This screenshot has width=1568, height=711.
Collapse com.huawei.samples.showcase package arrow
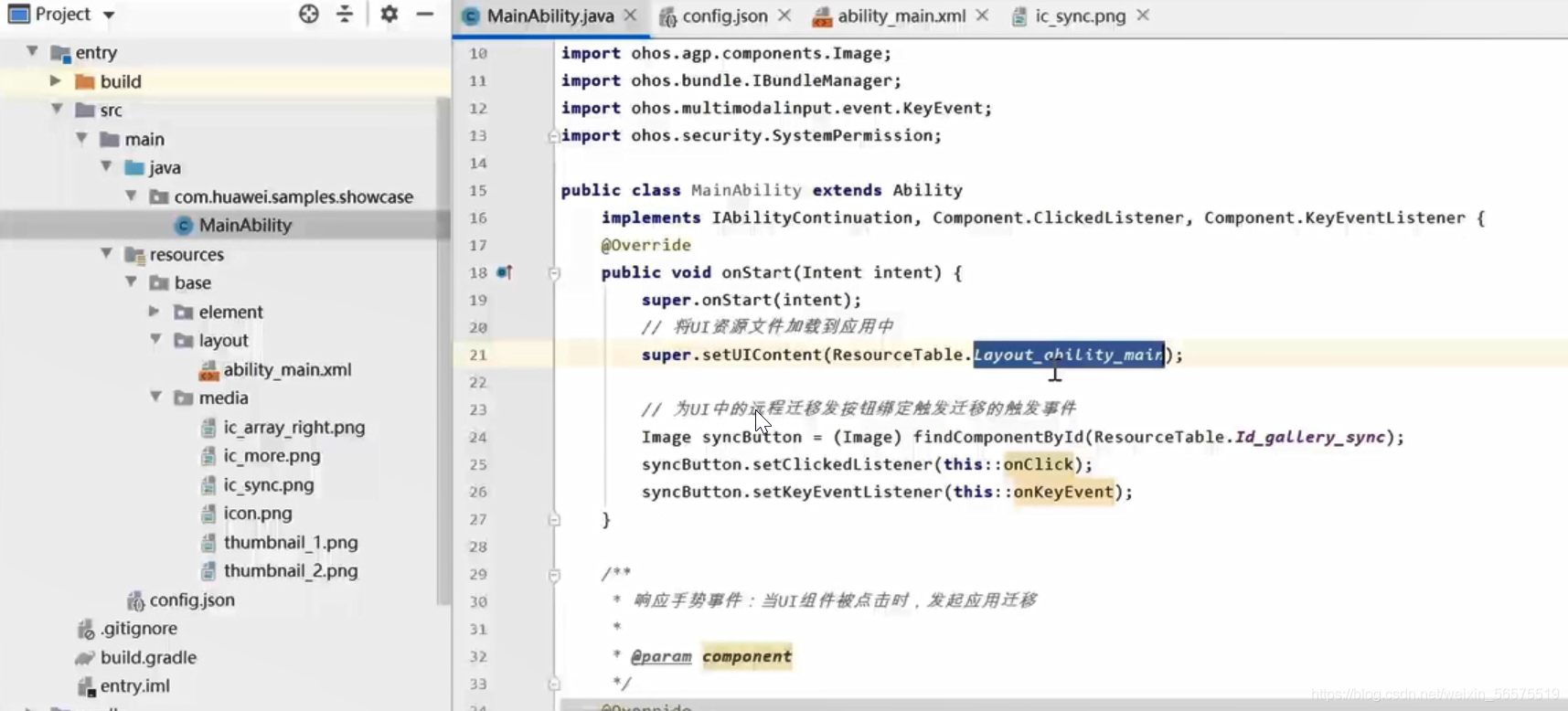click(x=132, y=196)
